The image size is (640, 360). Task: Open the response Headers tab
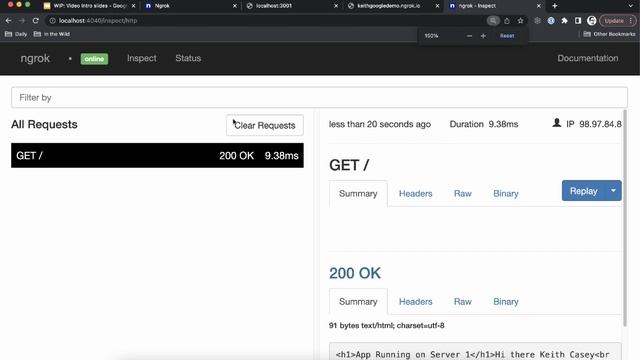416,302
